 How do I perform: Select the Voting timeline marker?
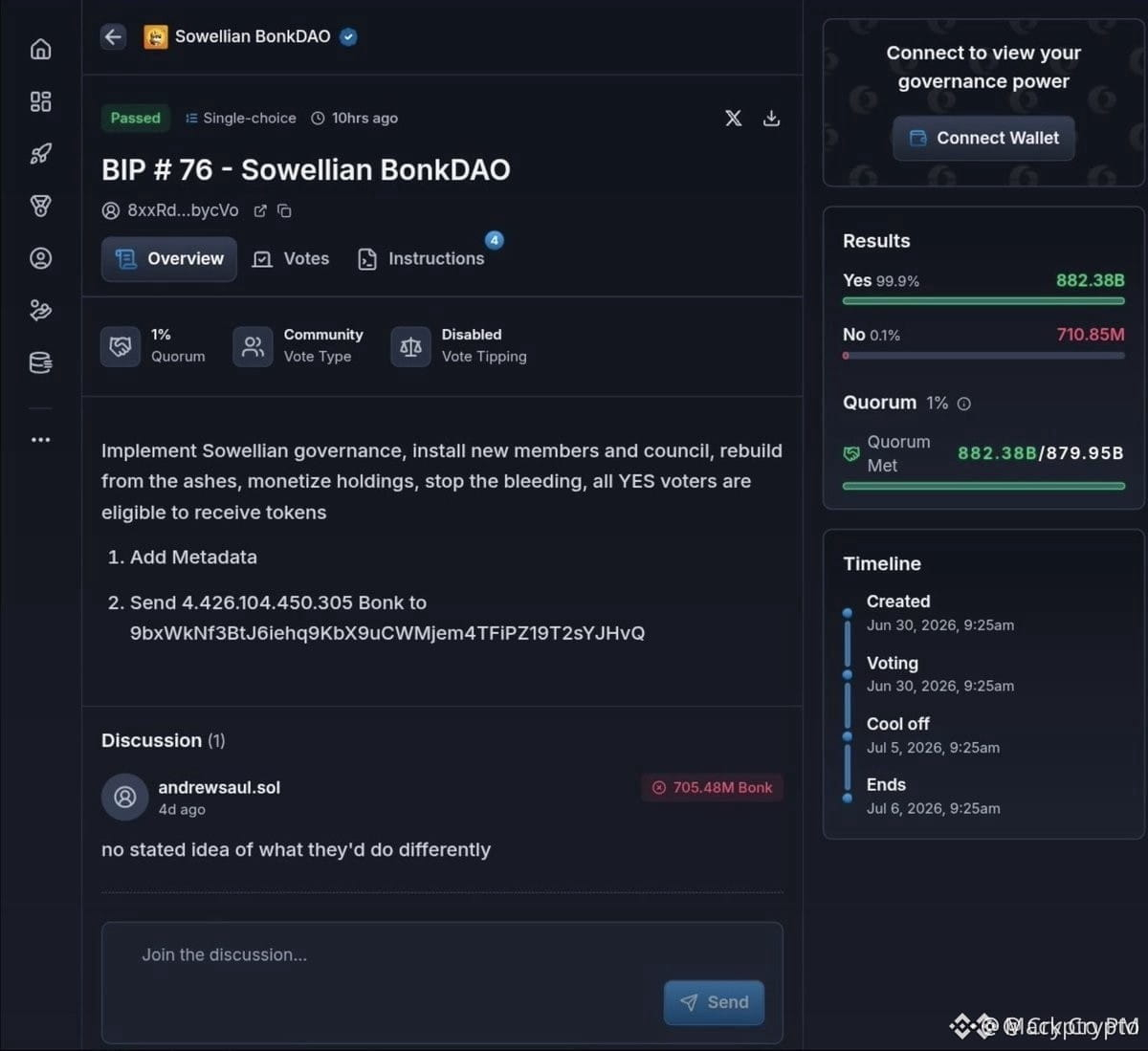tap(847, 674)
